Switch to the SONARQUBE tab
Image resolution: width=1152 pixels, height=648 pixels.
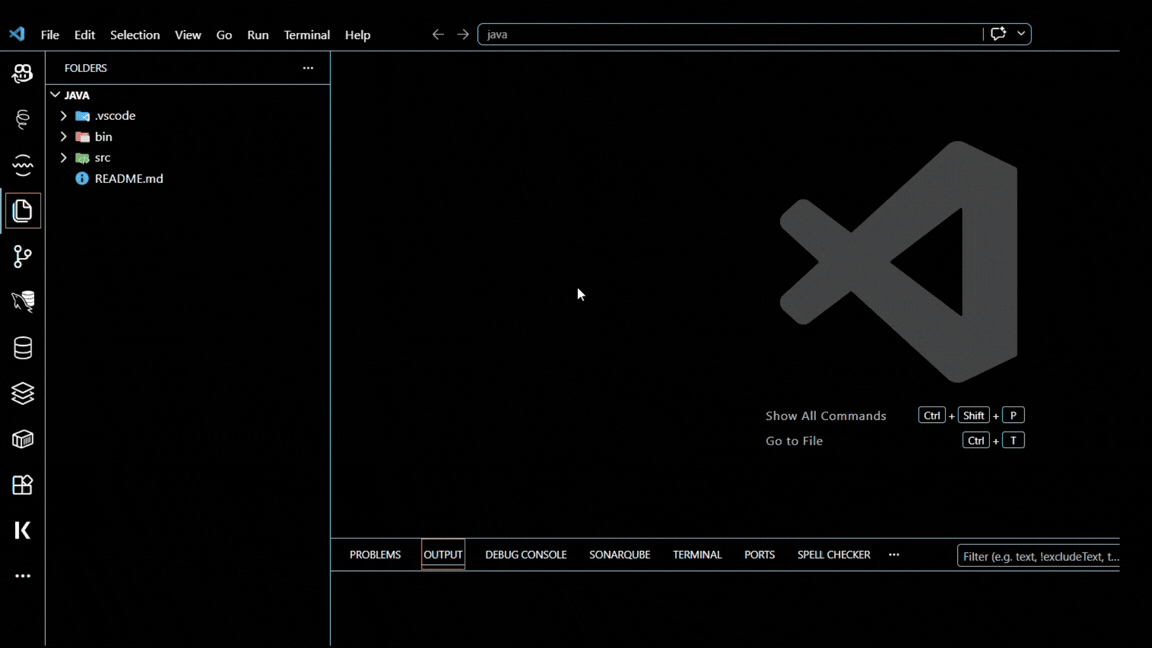[619, 555]
